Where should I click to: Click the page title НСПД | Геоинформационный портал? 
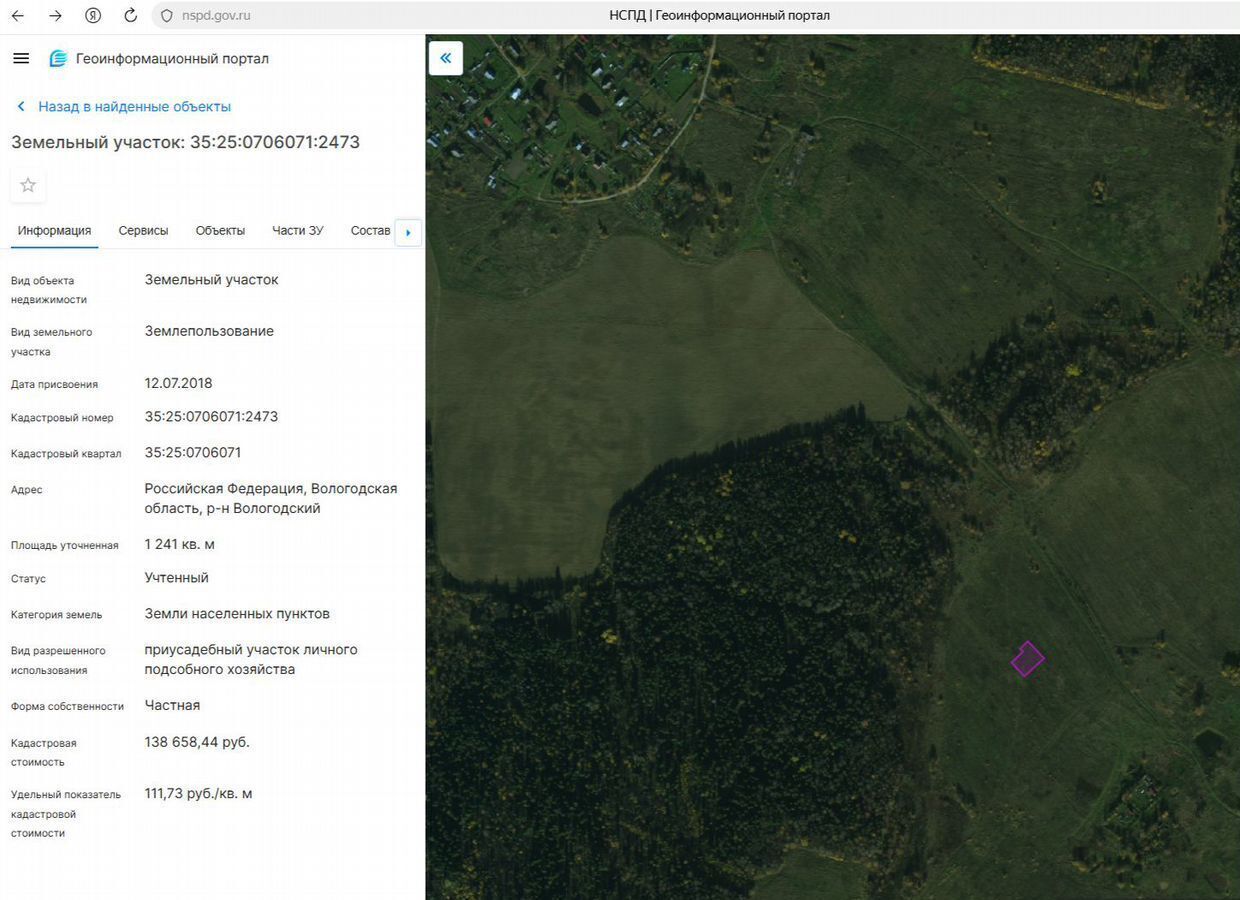click(x=719, y=15)
